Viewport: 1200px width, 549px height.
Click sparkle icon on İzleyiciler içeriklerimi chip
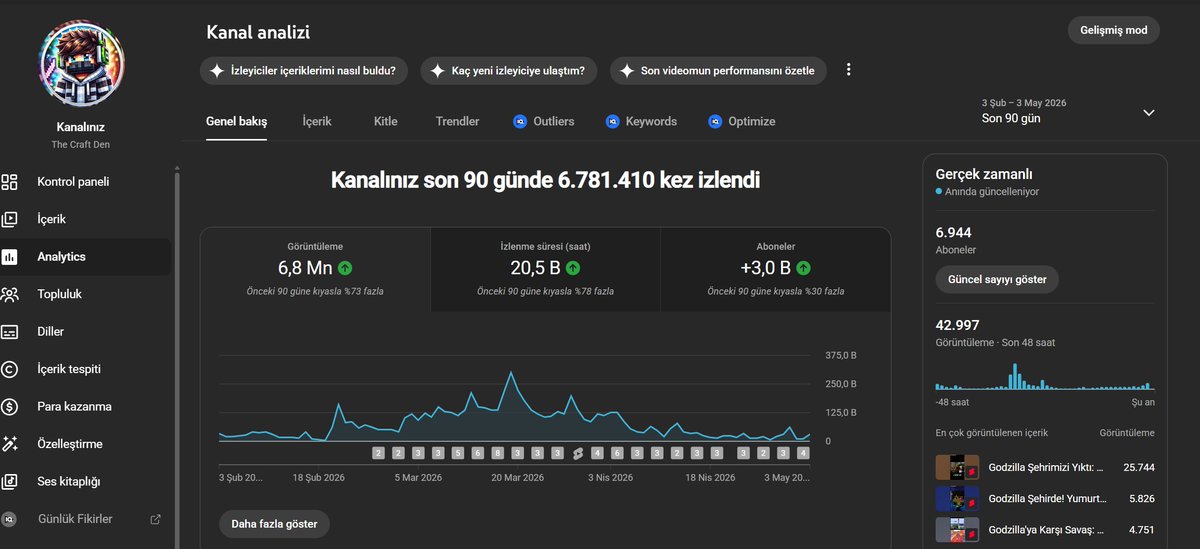(x=216, y=71)
